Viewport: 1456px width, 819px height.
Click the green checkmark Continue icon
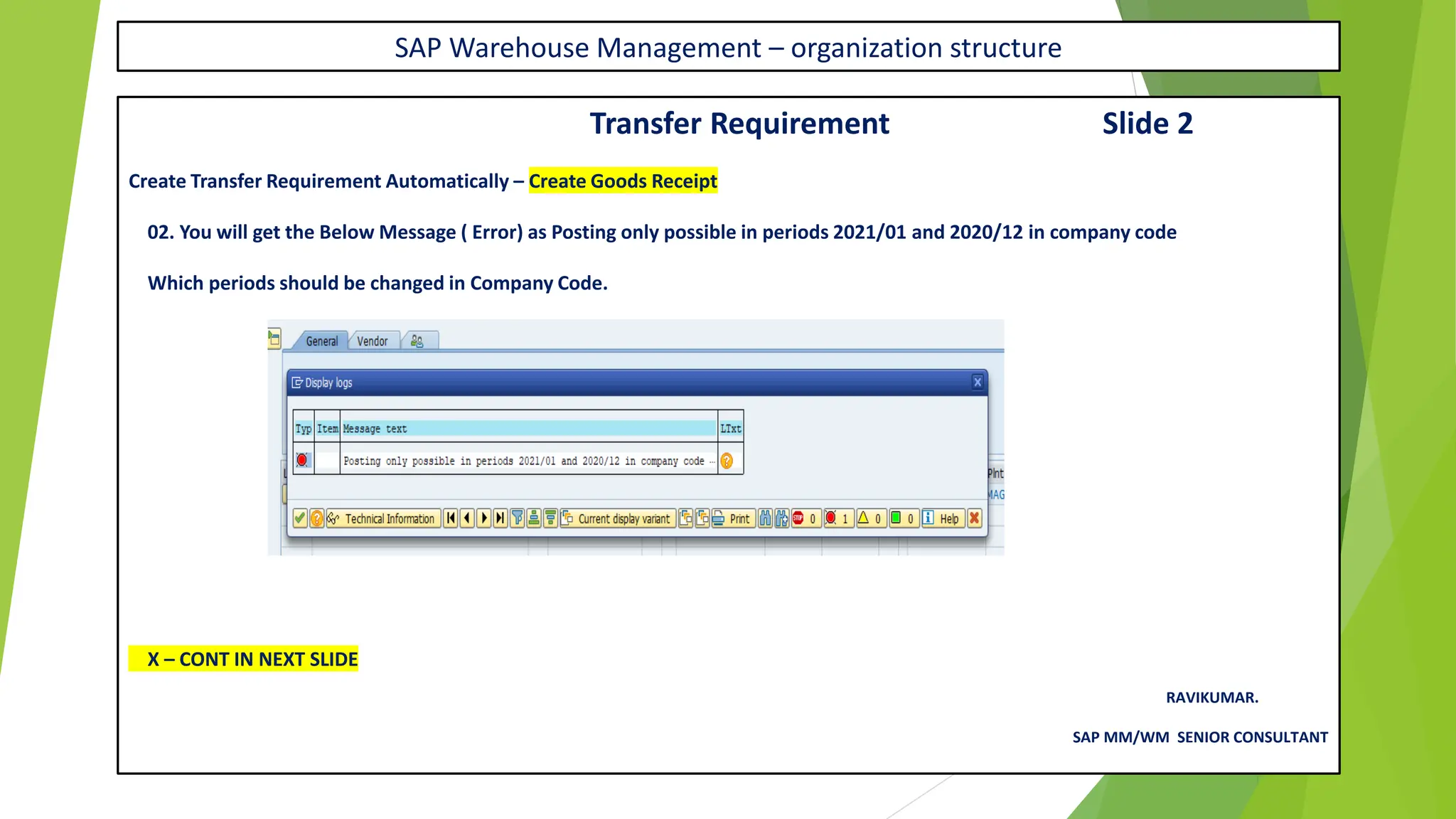[300, 518]
